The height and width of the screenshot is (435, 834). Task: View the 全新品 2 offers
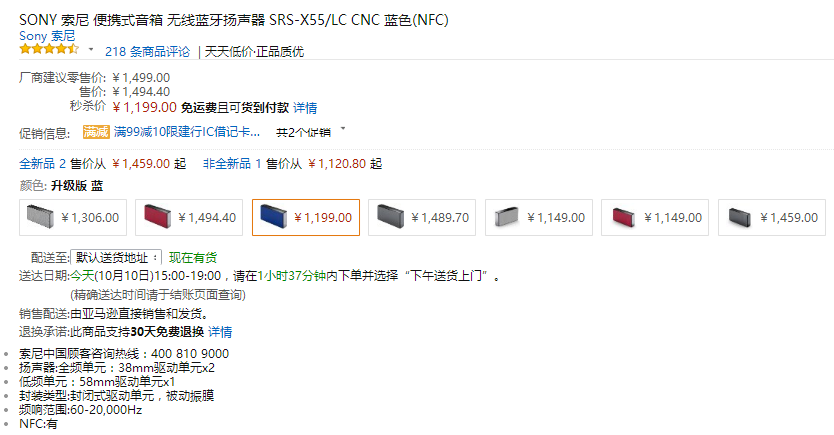[x=43, y=164]
